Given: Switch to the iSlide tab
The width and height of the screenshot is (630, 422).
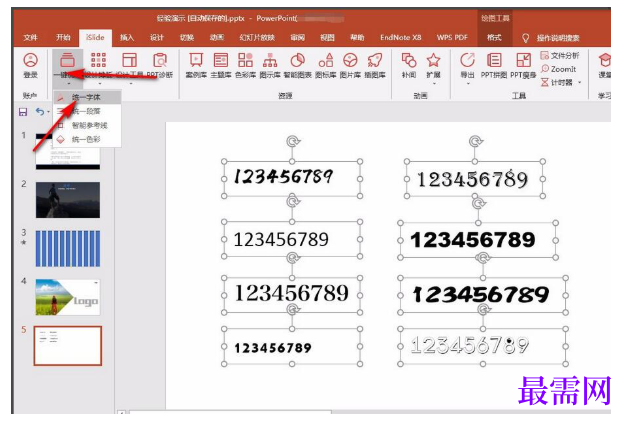Looking at the screenshot, I should (95, 37).
